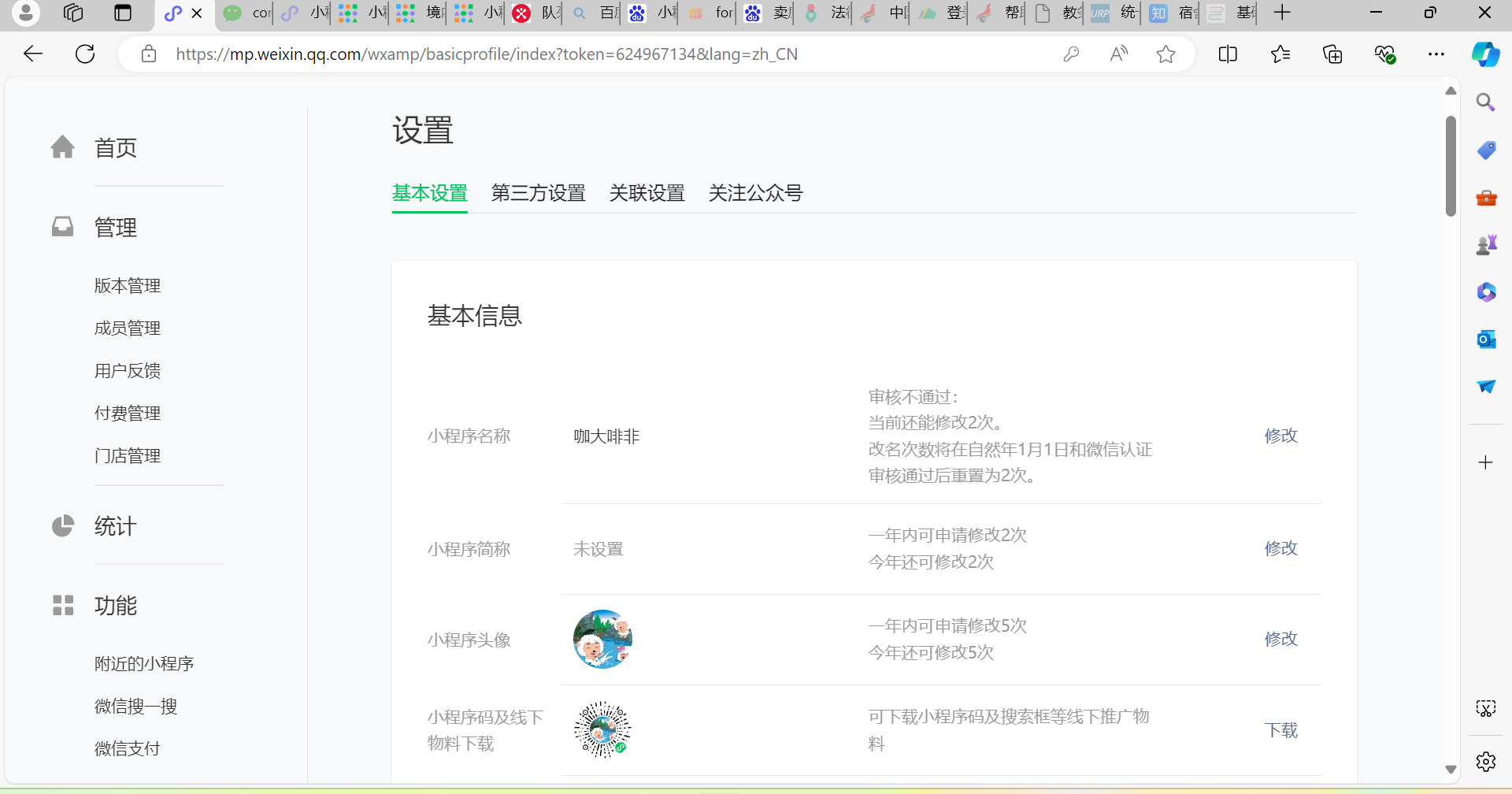1512x794 pixels.
Task: Open the Copilot sidebar
Action: tap(1486, 54)
